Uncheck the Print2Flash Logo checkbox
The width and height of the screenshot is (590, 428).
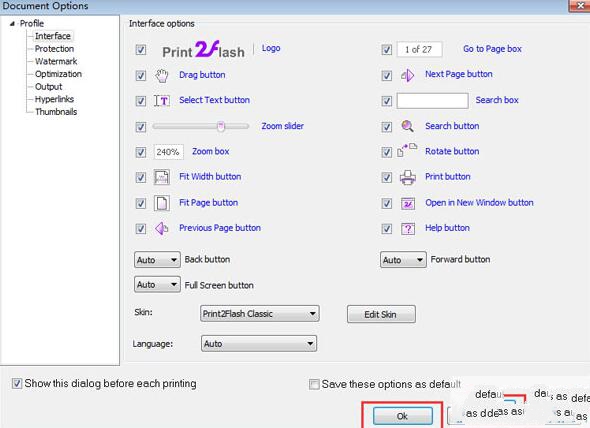click(141, 50)
